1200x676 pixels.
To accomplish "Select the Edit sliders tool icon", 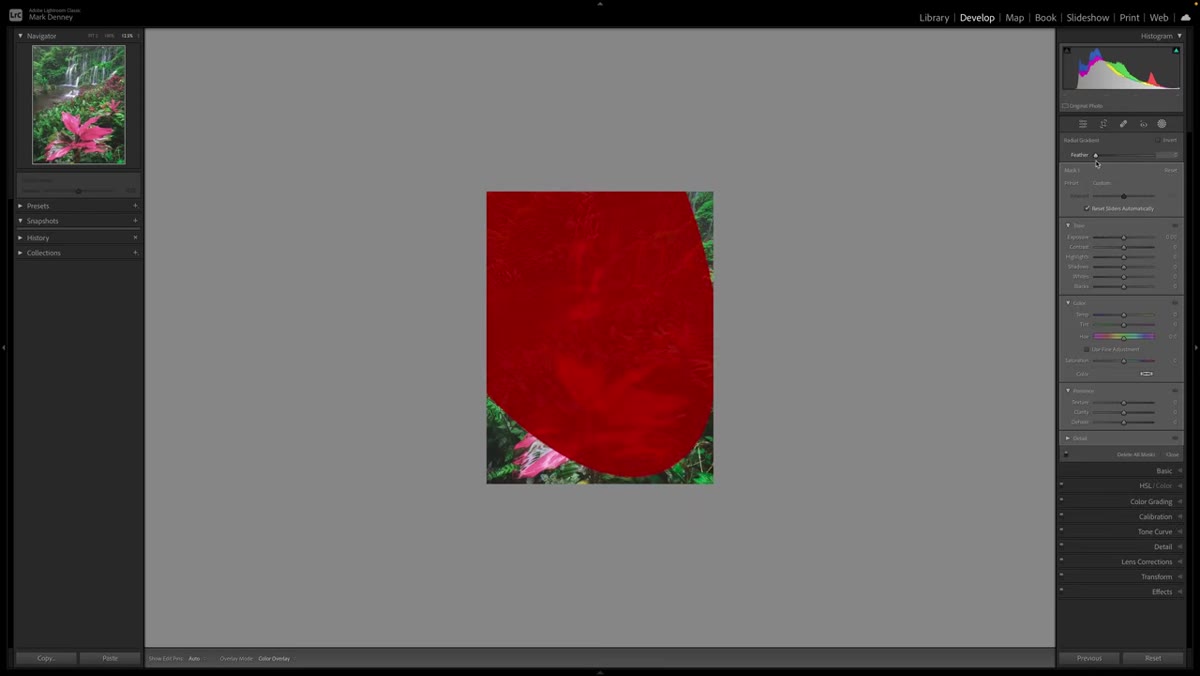I will click(x=1083, y=124).
